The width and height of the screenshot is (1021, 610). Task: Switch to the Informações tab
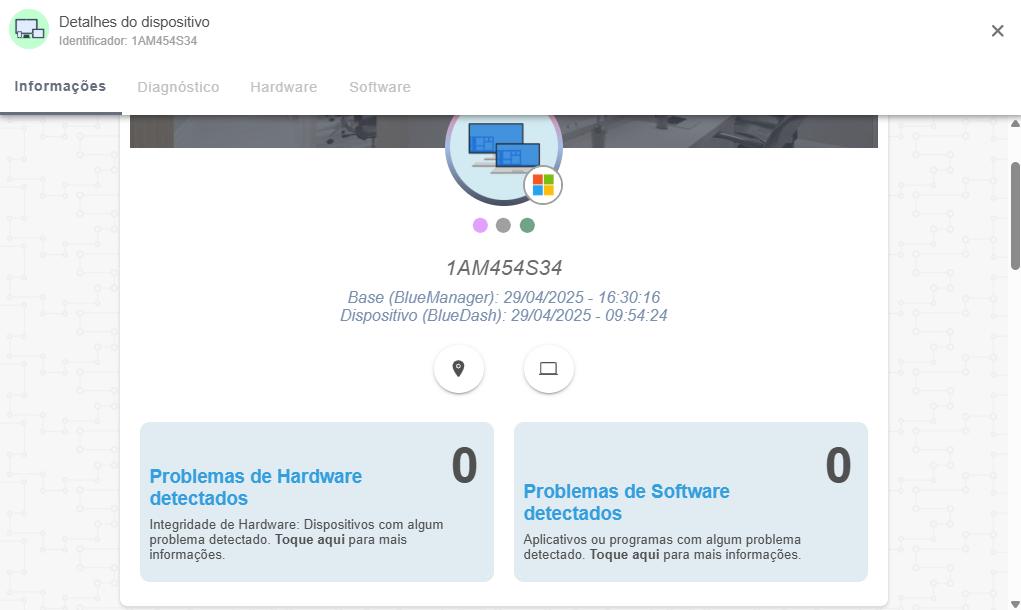coord(60,87)
